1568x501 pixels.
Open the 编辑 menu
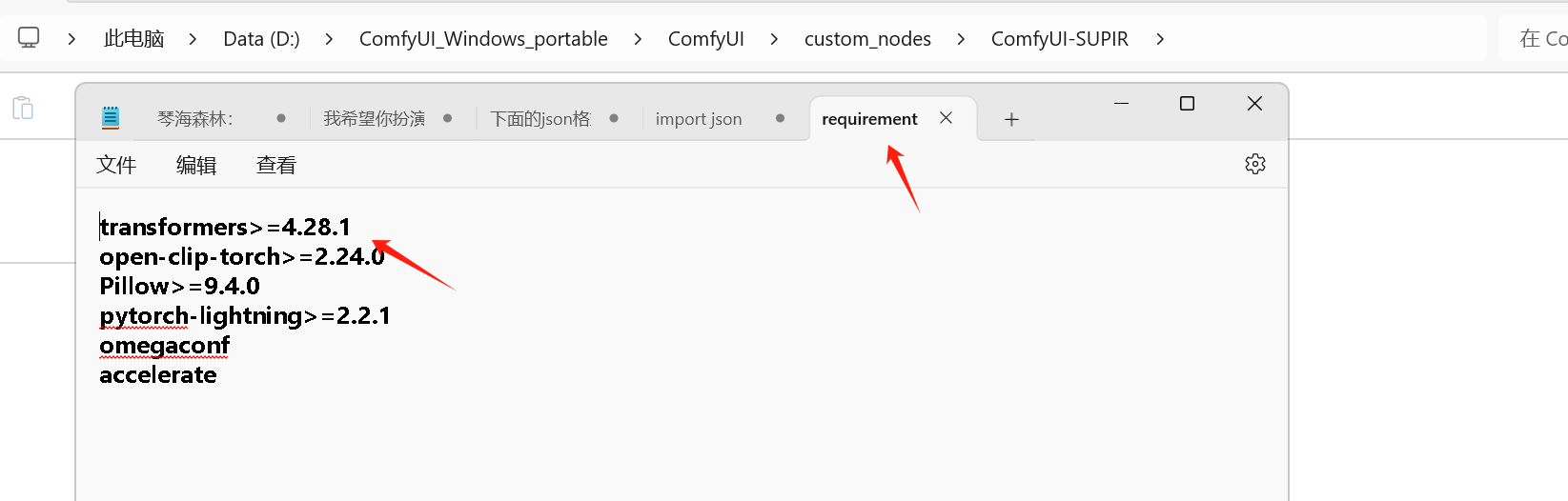click(196, 165)
